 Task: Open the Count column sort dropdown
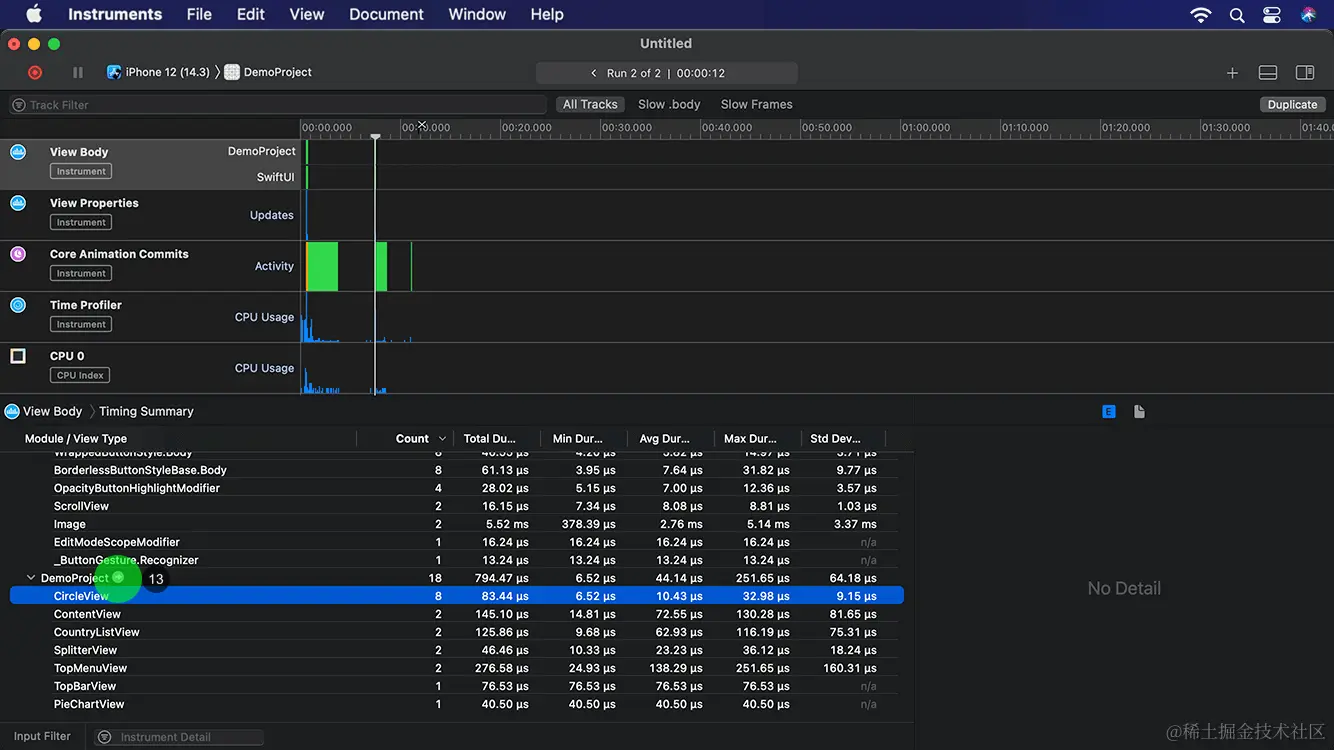(442, 439)
